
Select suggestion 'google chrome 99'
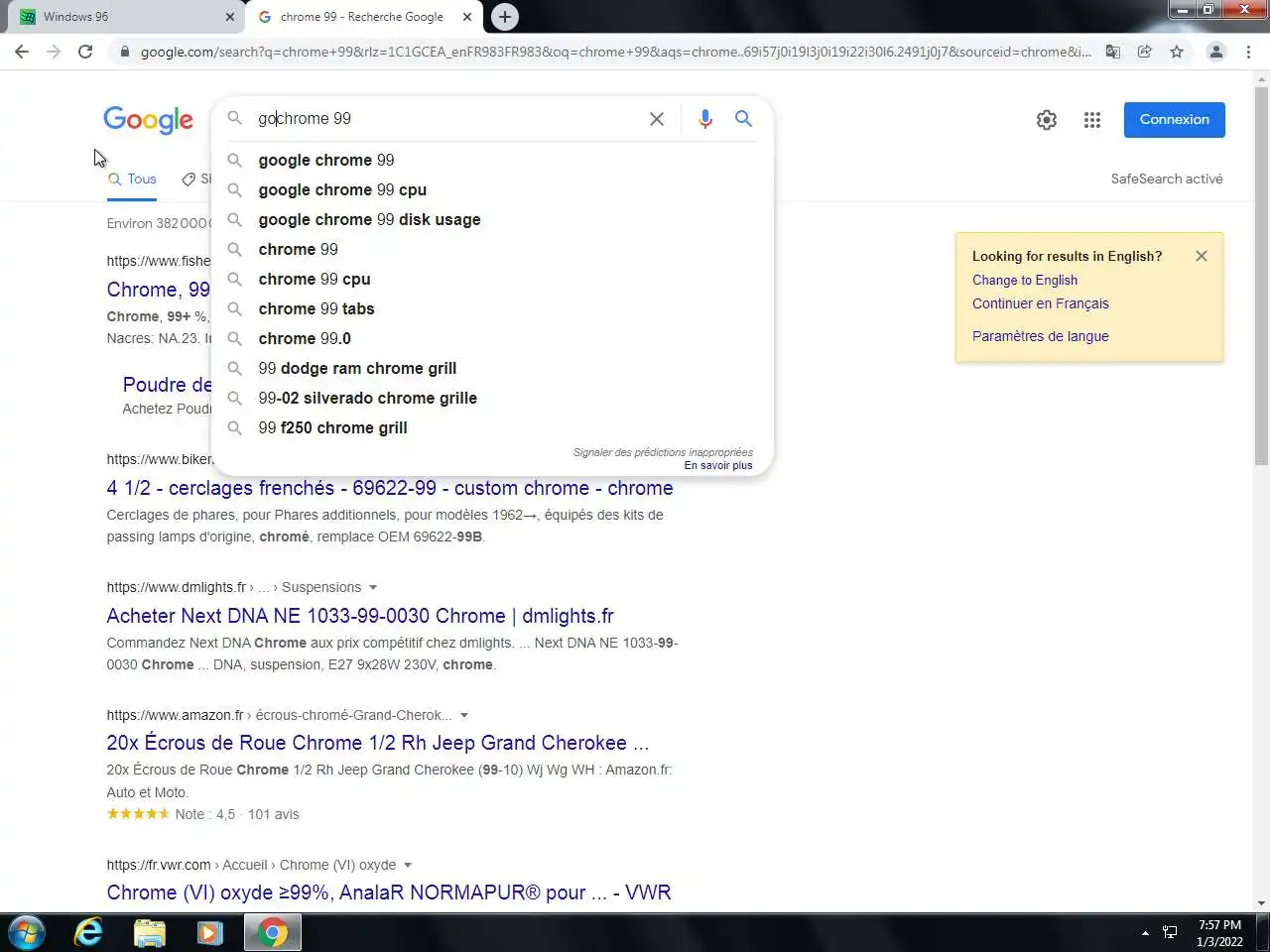coord(492,160)
